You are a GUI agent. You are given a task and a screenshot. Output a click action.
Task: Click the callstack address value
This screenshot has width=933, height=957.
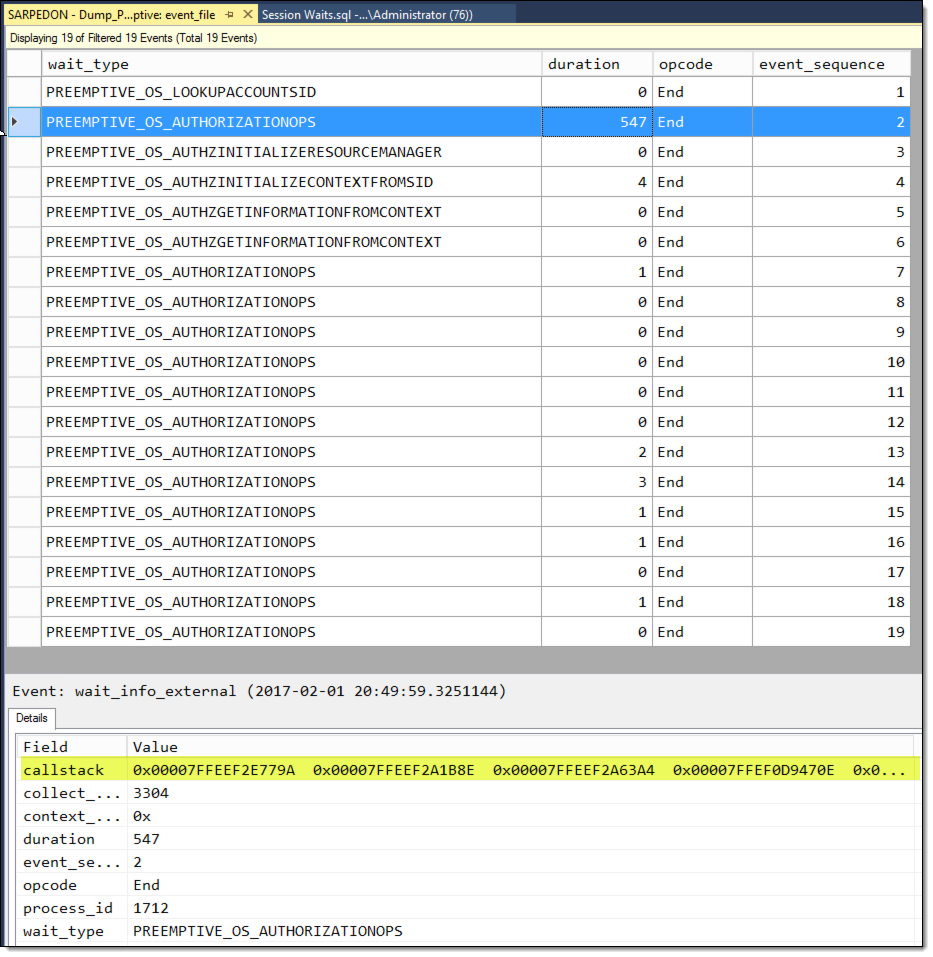coord(519,770)
